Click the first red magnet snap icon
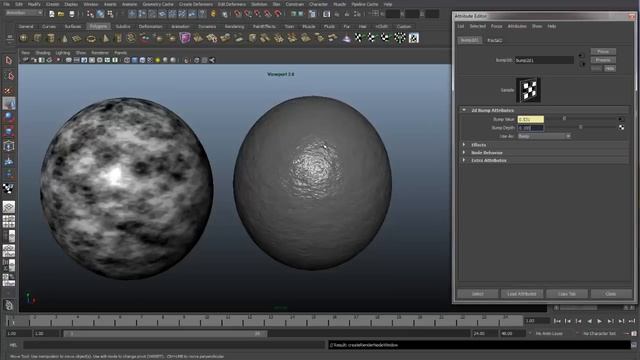The image size is (640, 360). (238, 14)
